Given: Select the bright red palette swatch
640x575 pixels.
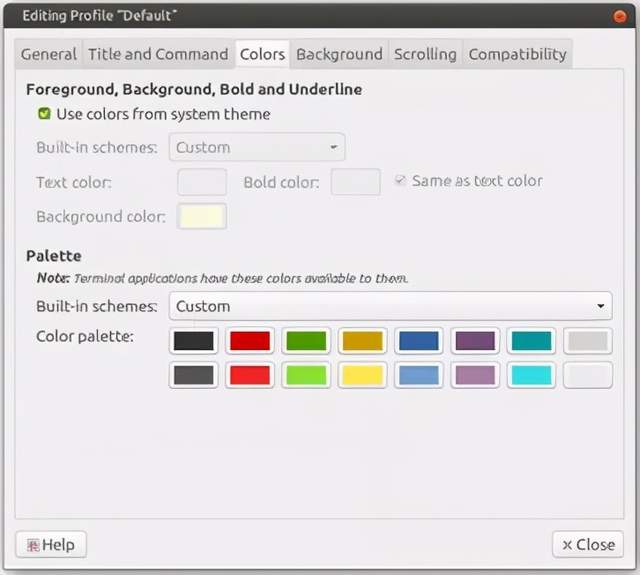Looking at the screenshot, I should (250, 375).
